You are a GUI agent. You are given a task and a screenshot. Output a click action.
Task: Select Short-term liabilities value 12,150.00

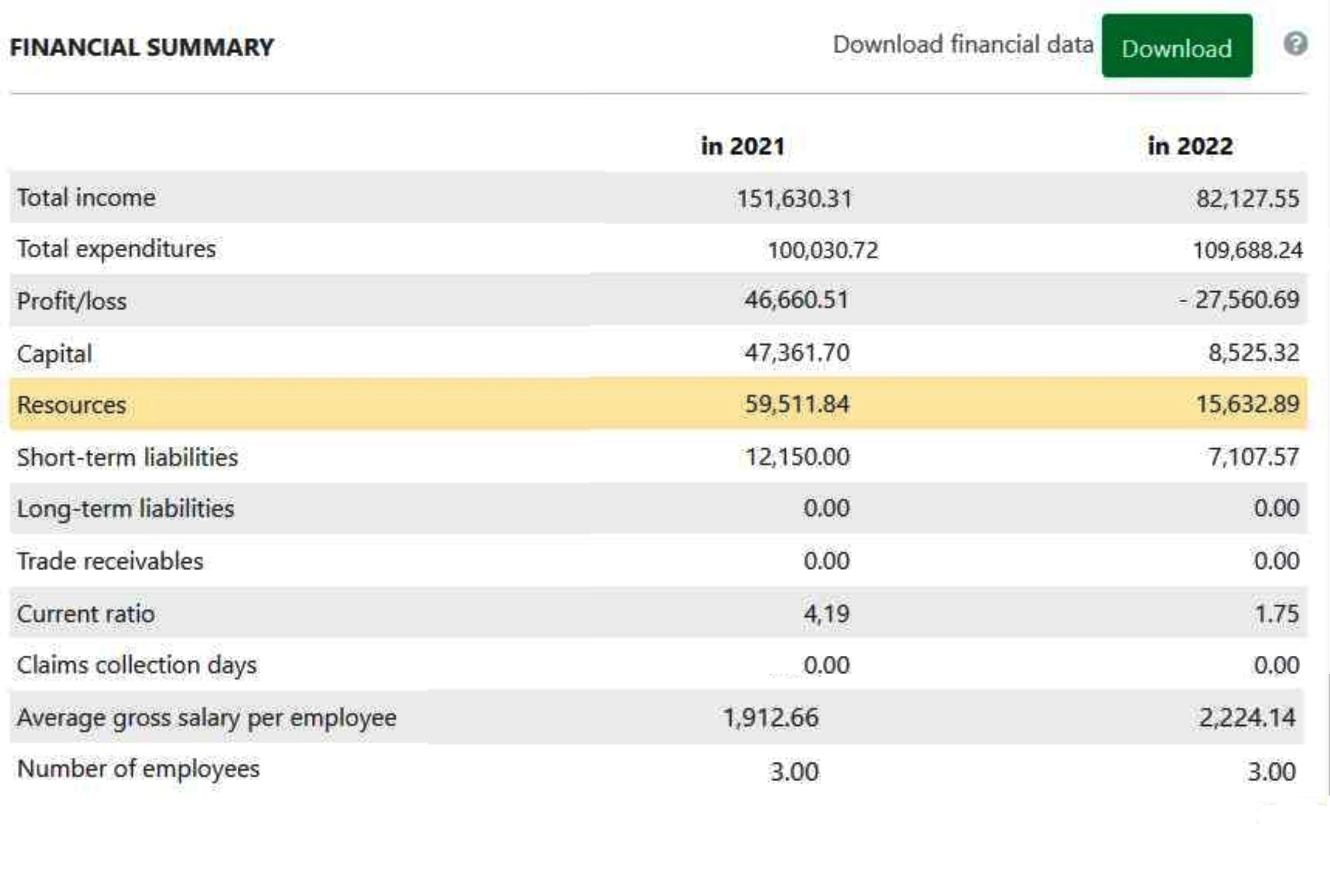point(797,457)
